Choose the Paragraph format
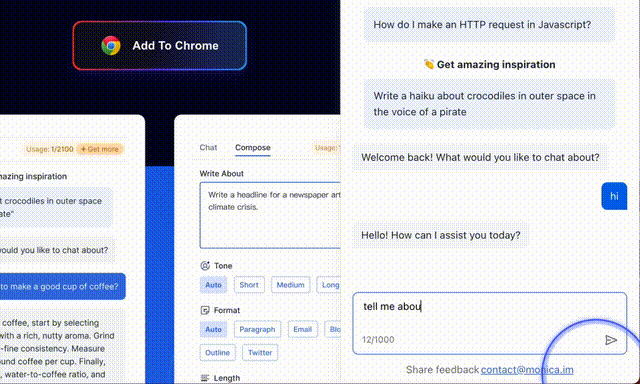 [x=257, y=329]
